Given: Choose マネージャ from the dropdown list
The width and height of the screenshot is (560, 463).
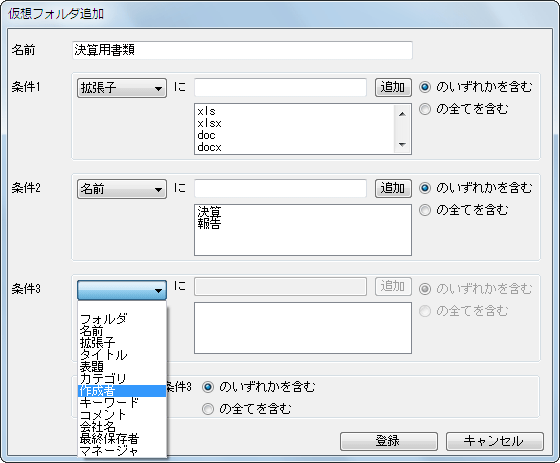Looking at the screenshot, I should [122, 451].
